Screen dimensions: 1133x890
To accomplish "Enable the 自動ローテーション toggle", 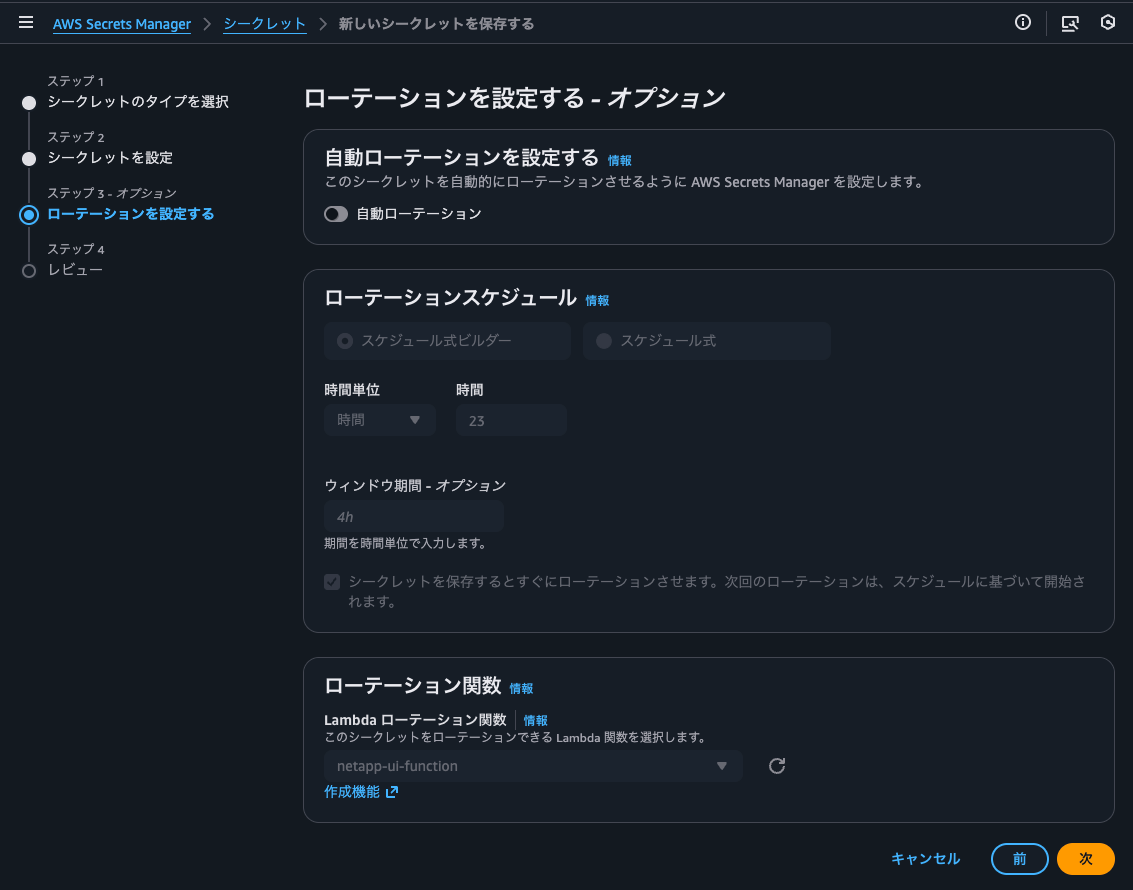I will pyautogui.click(x=336, y=213).
